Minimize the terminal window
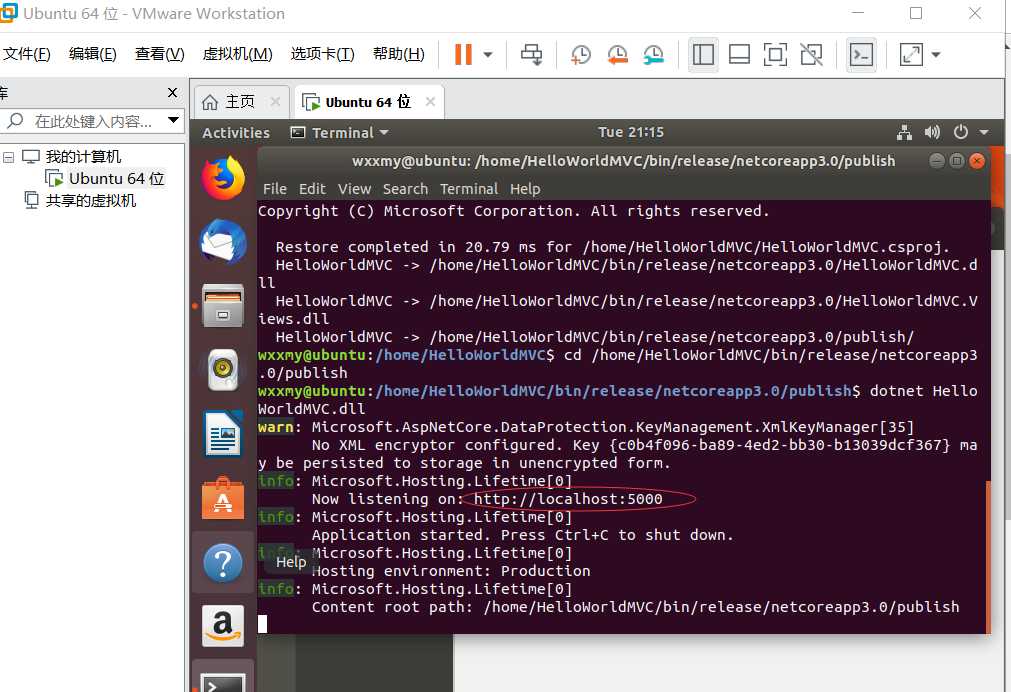Viewport: 1011px width, 692px height. pos(937,161)
